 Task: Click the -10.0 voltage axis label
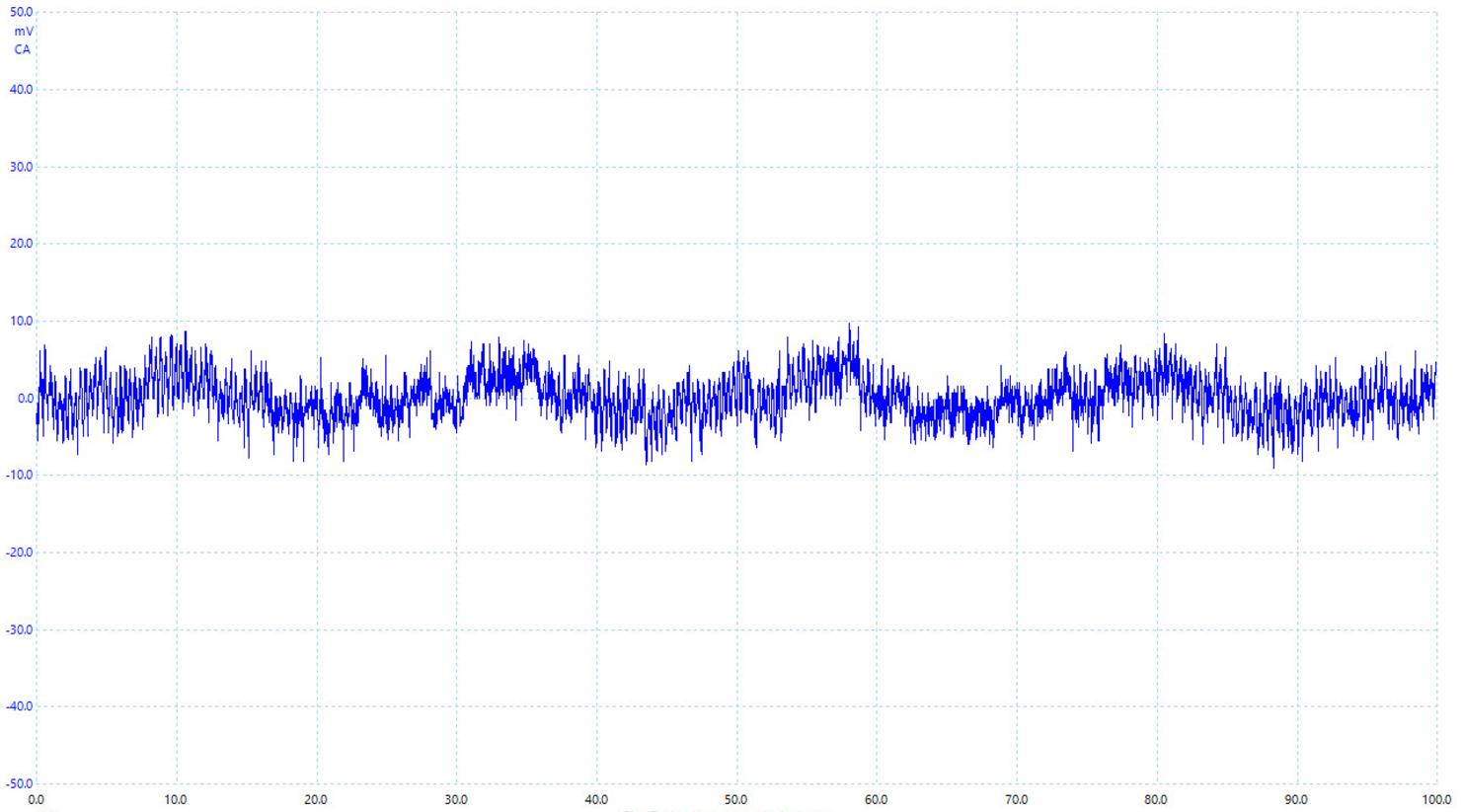coord(19,476)
